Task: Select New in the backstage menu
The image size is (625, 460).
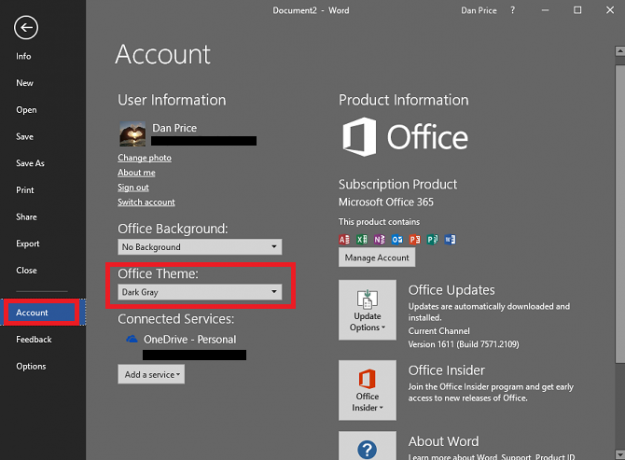Action: click(25, 83)
